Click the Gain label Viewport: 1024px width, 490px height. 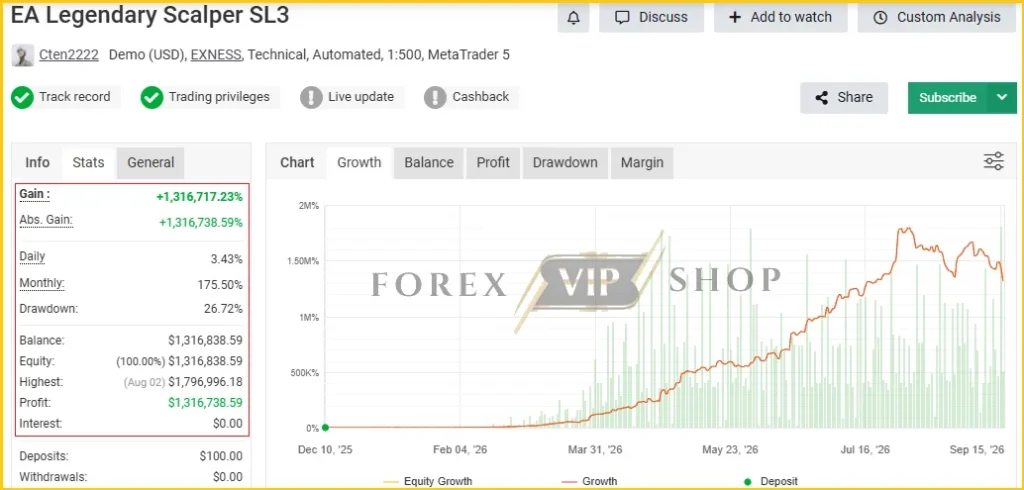(x=35, y=195)
